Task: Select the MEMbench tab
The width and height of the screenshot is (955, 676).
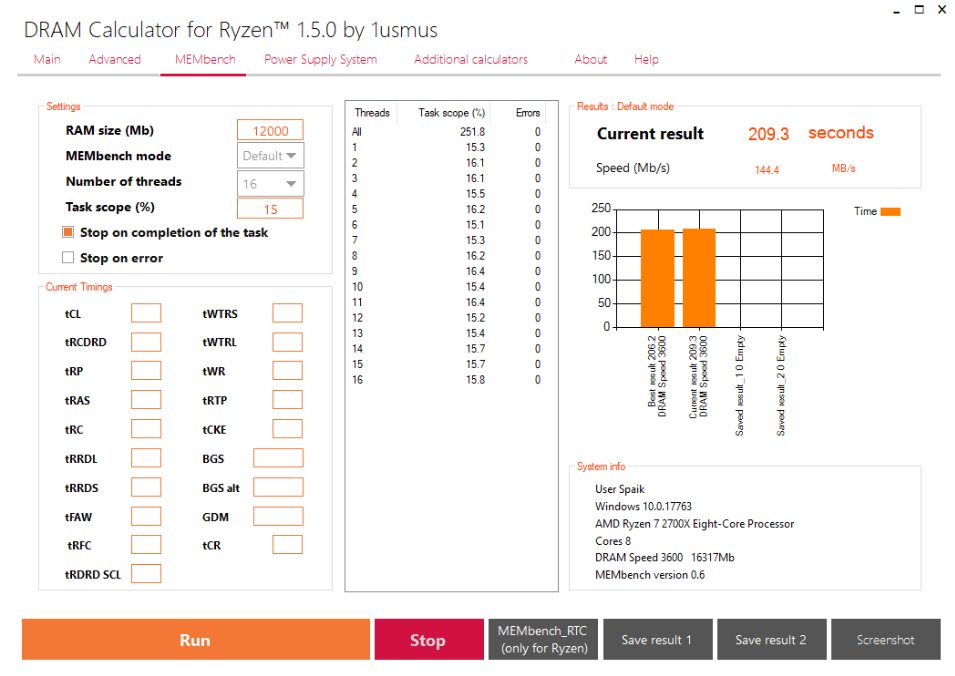Action: [205, 60]
